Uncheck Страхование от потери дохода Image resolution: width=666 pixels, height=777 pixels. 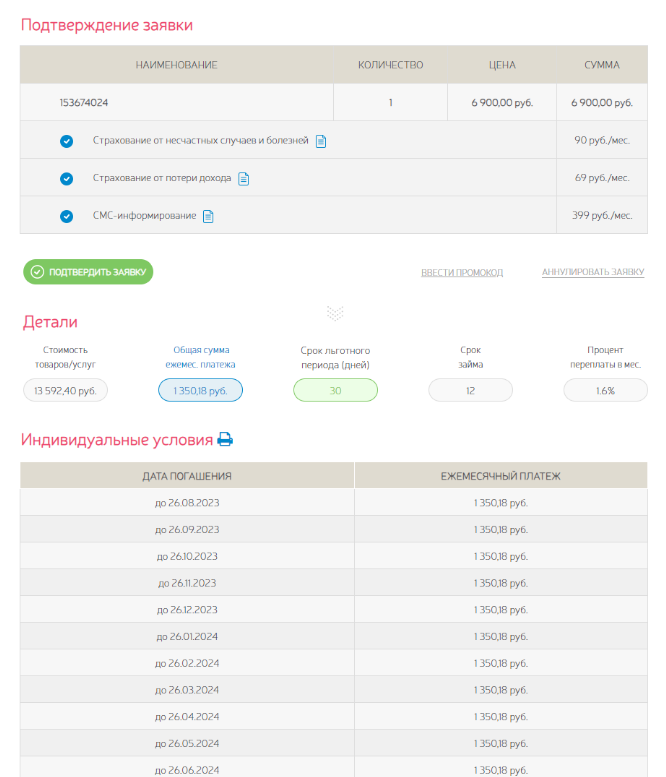tap(66, 178)
